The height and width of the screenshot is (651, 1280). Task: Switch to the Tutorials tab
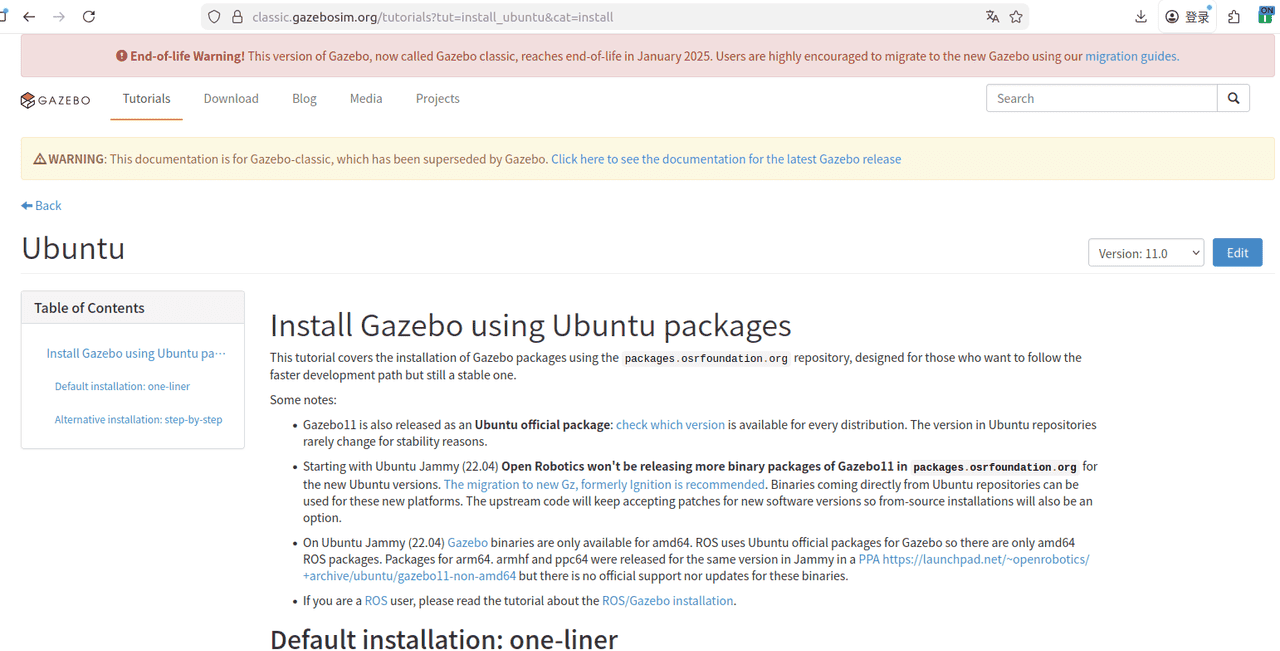(146, 98)
